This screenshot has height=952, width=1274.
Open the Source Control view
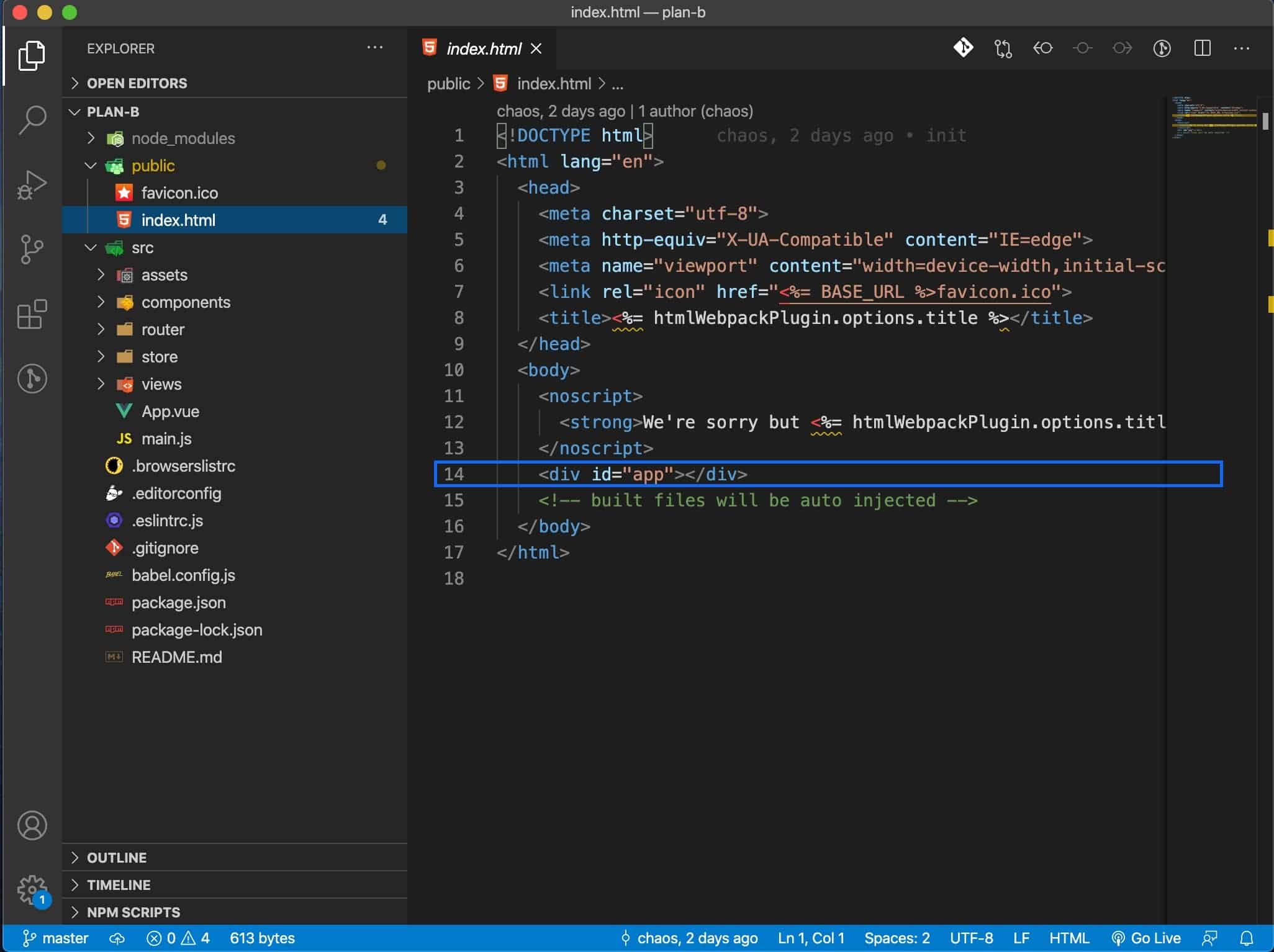[32, 249]
